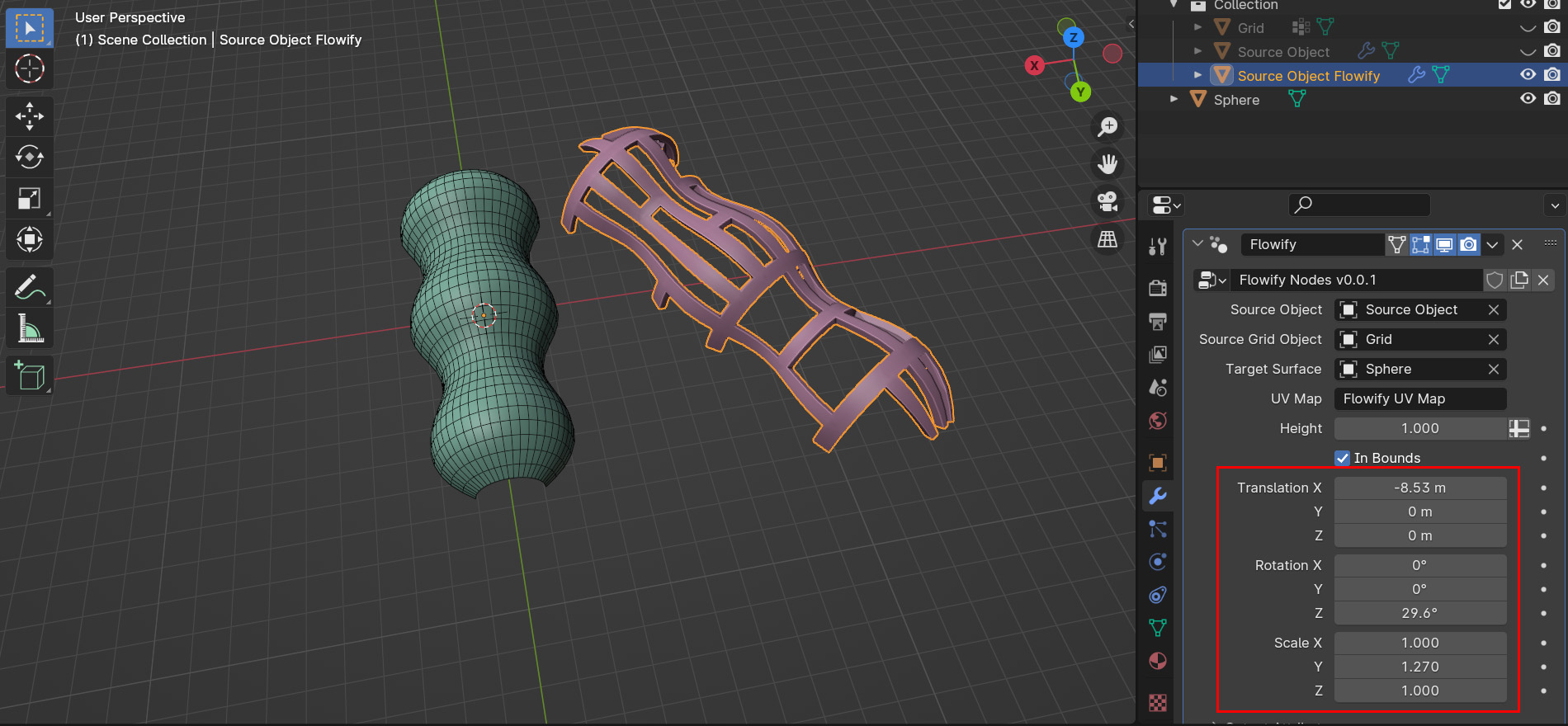
Task: Select the Add Cube tool
Action: [x=30, y=375]
